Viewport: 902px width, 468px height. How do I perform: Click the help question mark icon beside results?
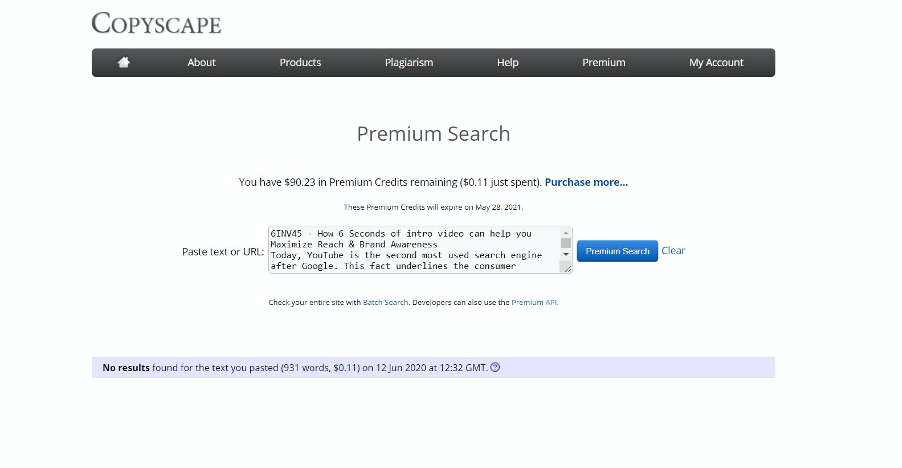click(495, 367)
